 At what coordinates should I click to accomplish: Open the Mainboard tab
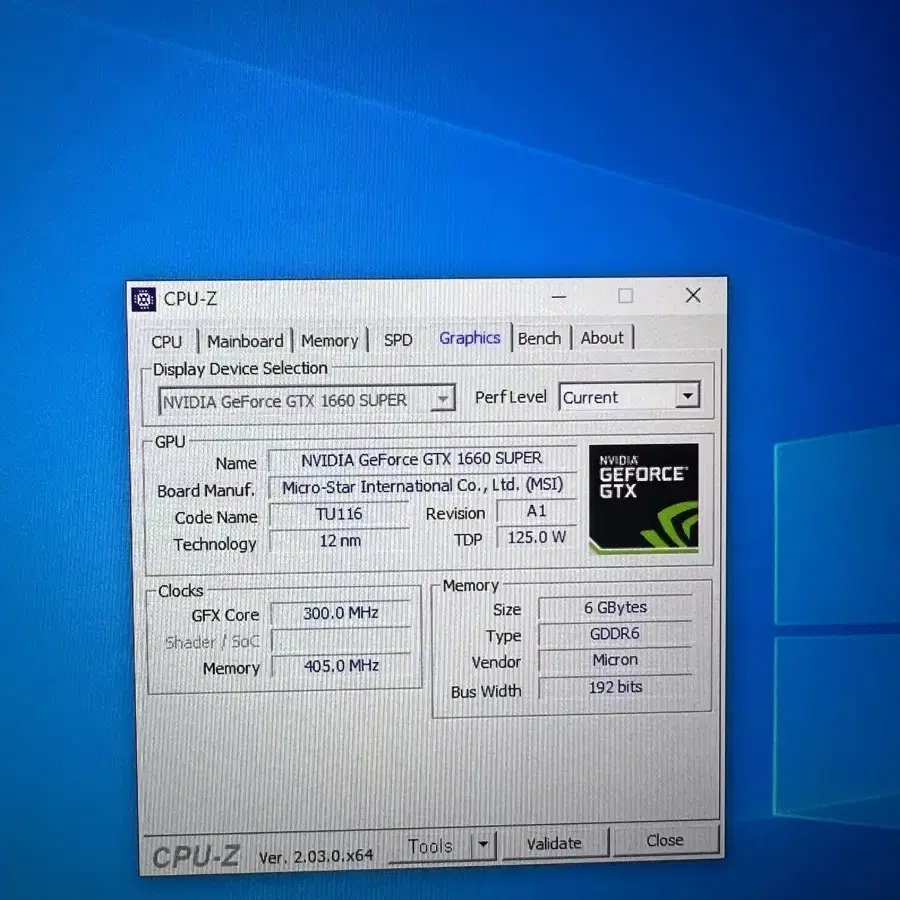coord(245,341)
